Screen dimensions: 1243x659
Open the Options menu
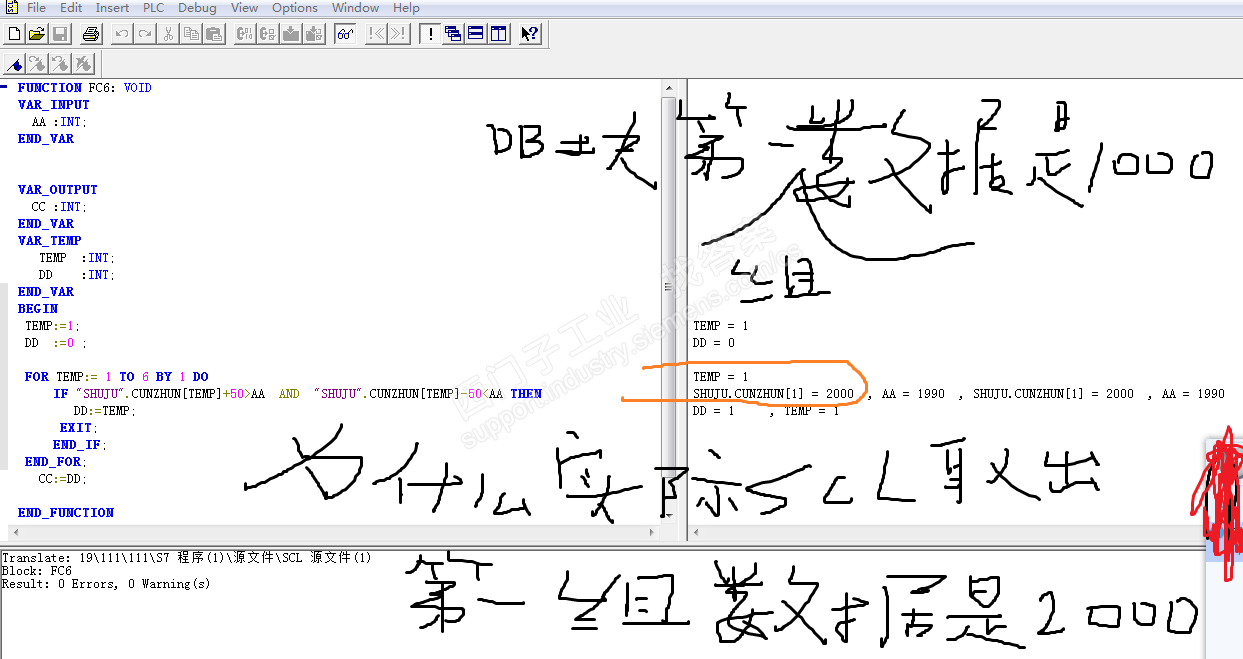click(x=295, y=8)
